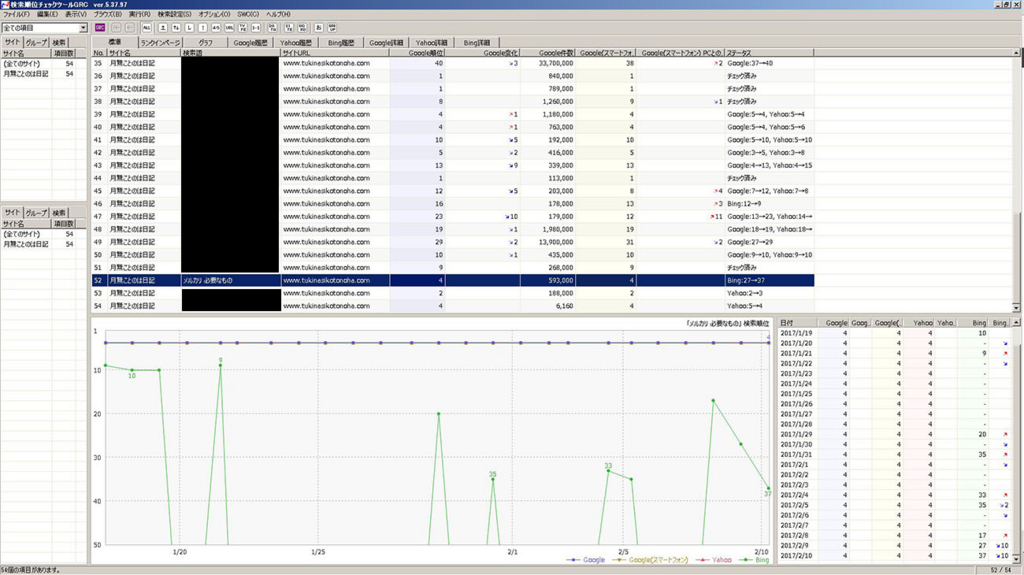Open the ファイル(F) menu
The width and height of the screenshot is (1024, 575).
(16, 14)
